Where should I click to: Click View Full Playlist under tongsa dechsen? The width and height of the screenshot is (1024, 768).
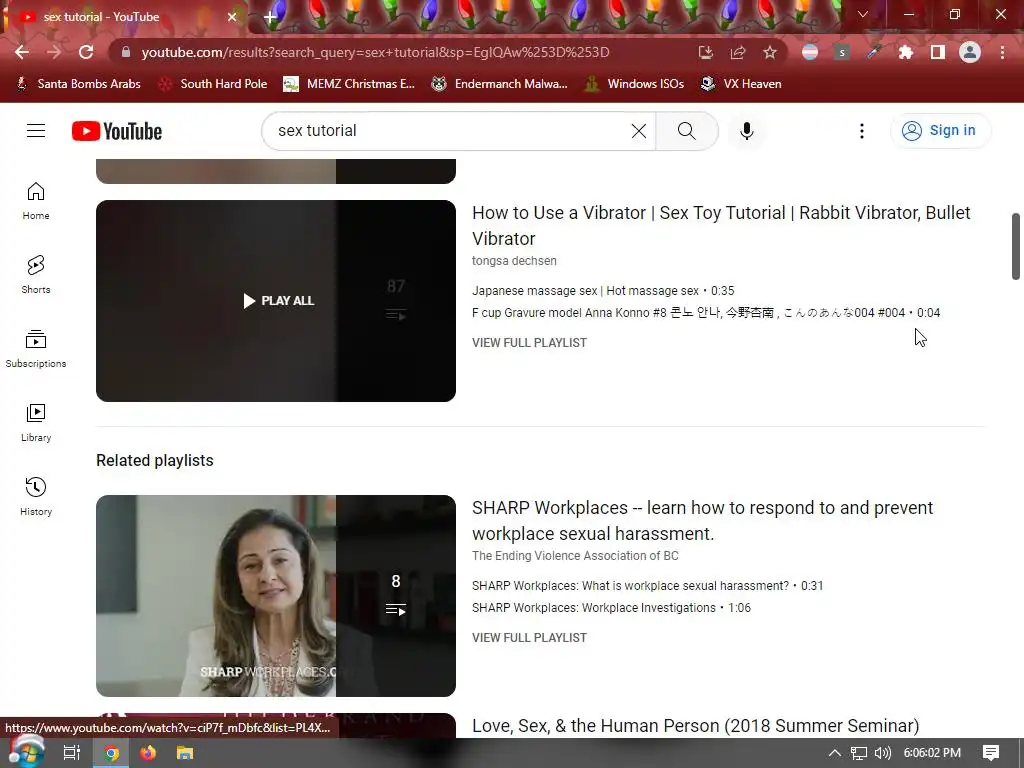click(x=530, y=343)
